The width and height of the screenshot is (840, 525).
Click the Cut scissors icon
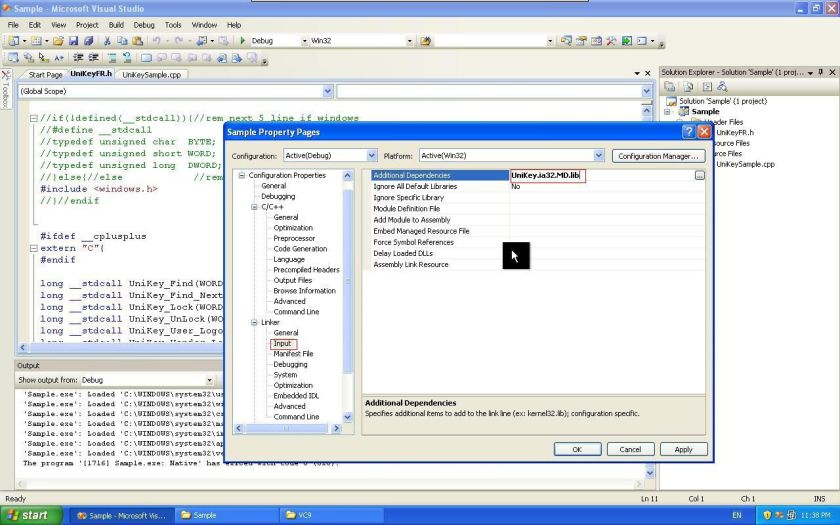point(107,41)
